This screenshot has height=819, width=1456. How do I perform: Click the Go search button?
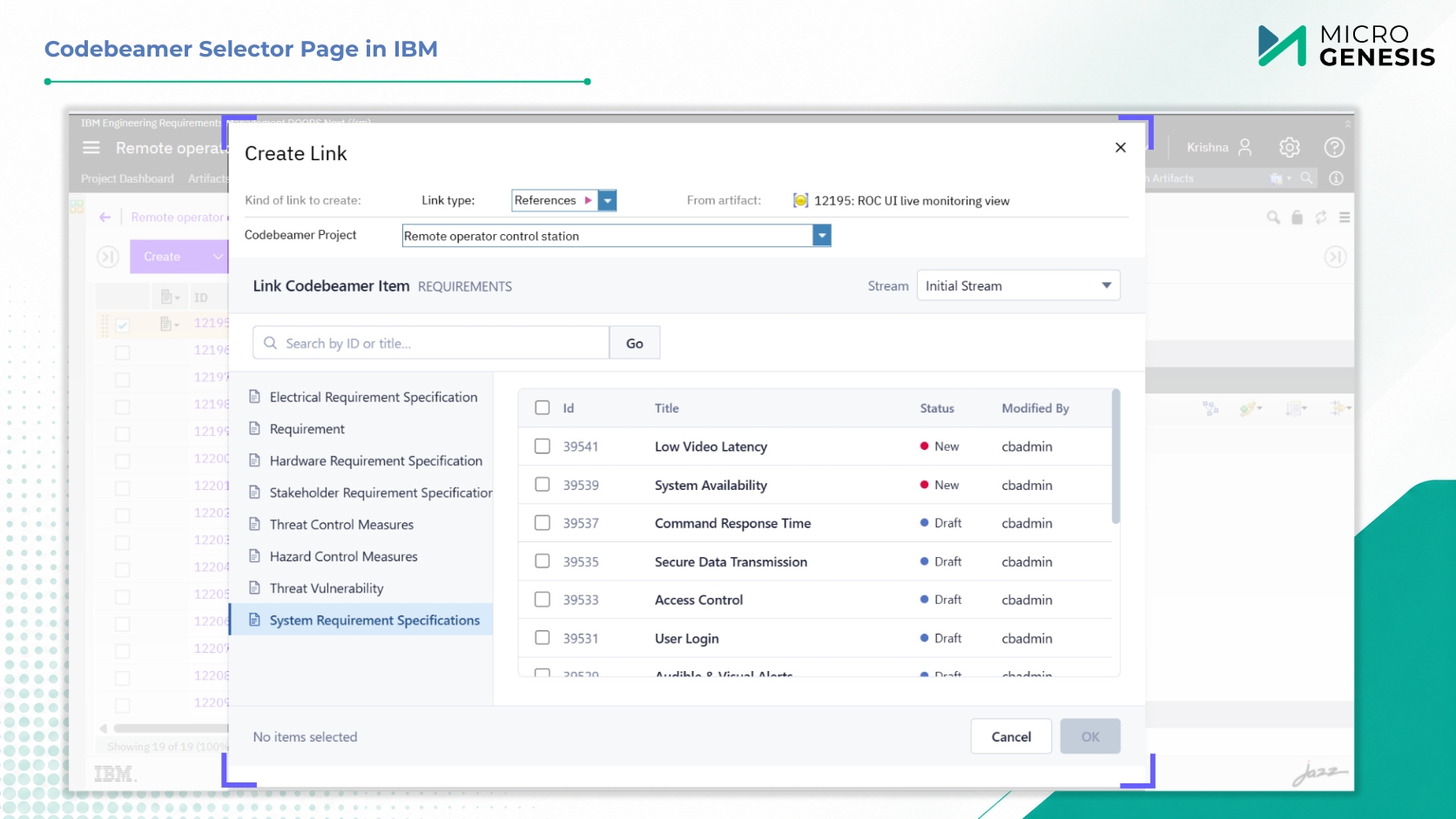click(635, 343)
